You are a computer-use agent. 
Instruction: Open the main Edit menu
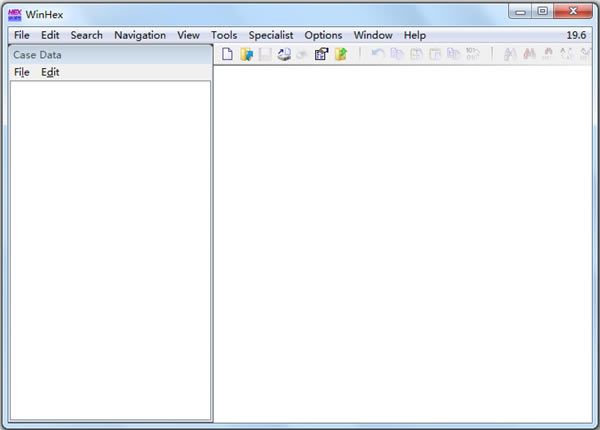(50, 35)
